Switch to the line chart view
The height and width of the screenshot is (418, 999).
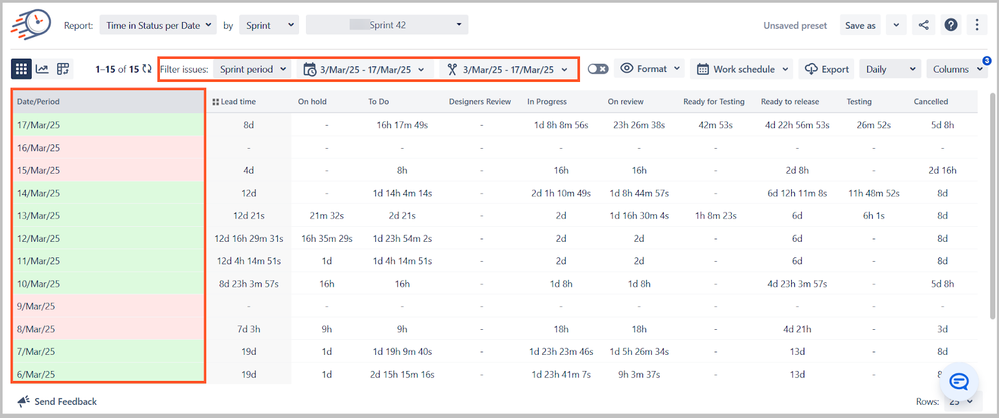click(x=41, y=69)
